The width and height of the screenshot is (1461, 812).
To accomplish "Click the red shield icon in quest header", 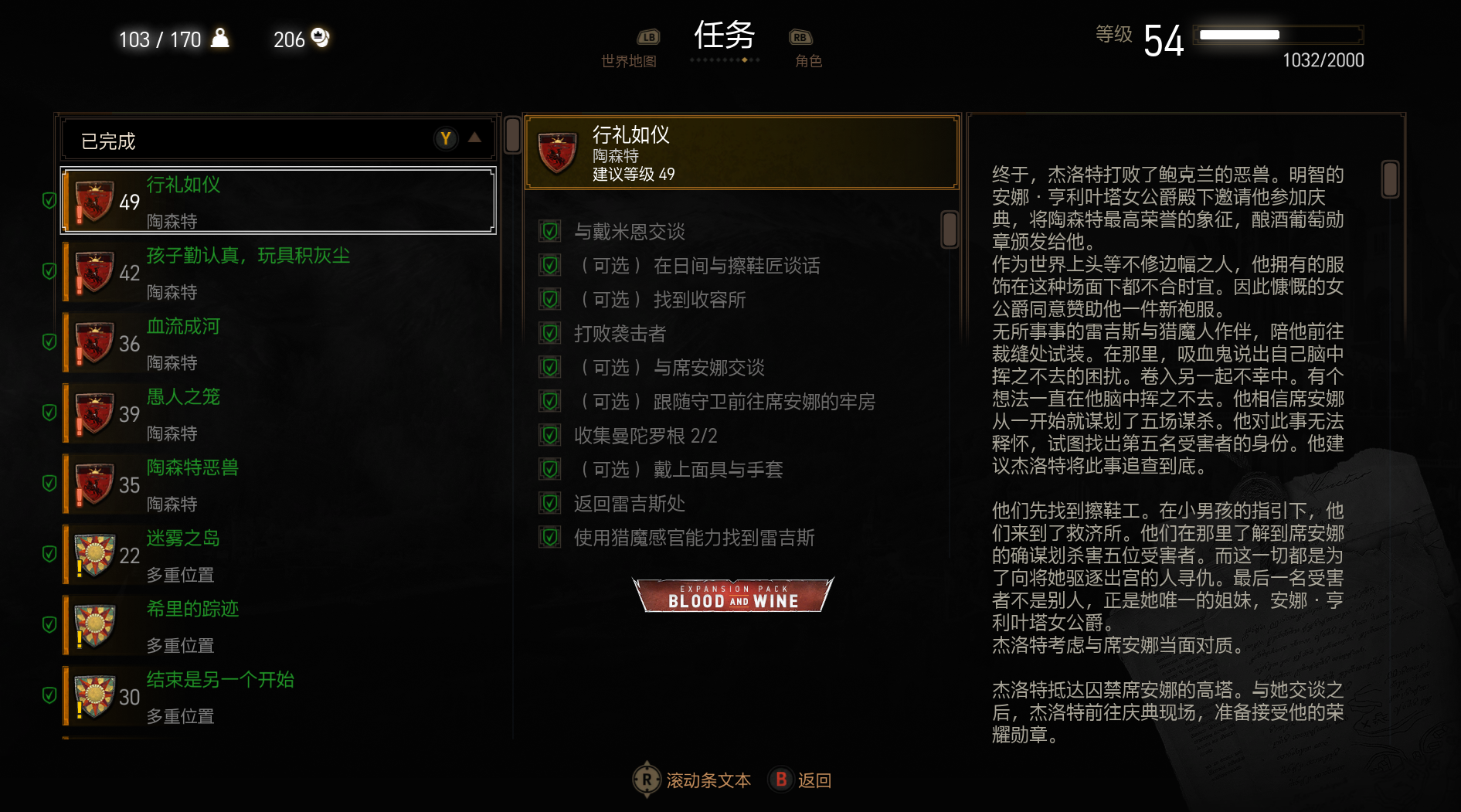I will coord(557,153).
